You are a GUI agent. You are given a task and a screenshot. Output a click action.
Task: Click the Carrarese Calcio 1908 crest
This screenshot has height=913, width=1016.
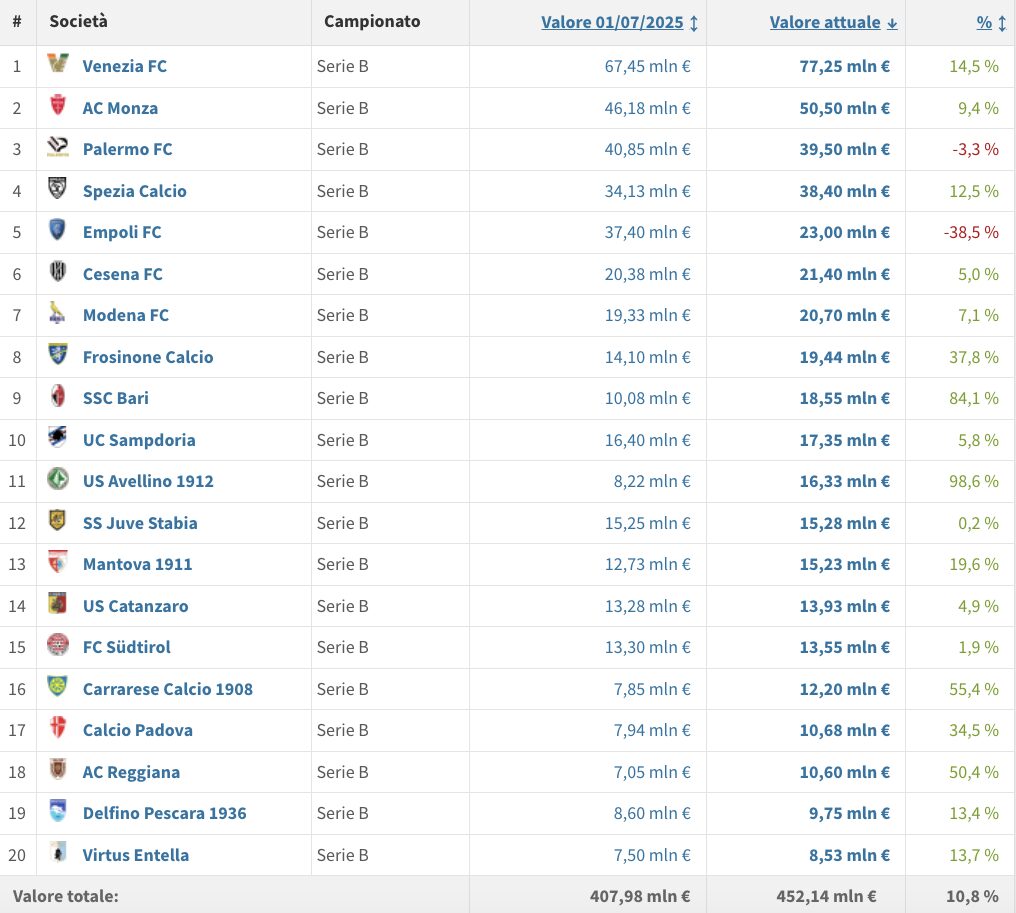(58, 686)
